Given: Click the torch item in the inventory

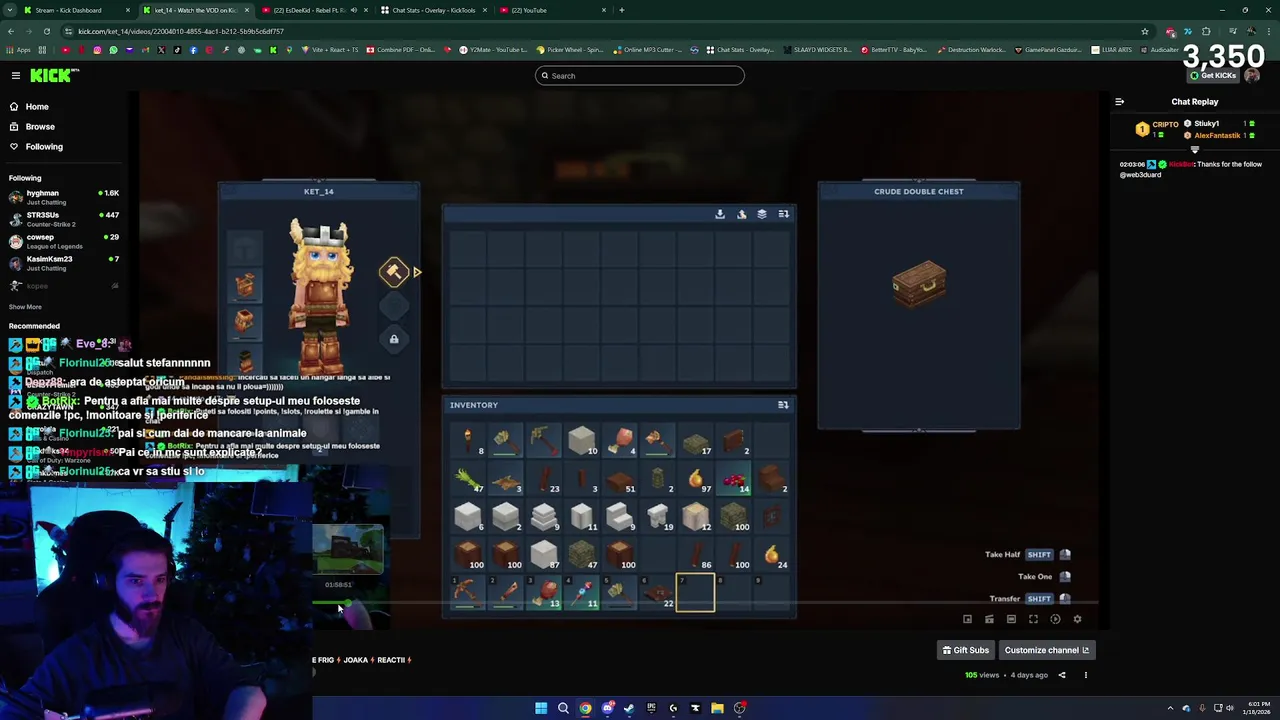Looking at the screenshot, I should pyautogui.click(x=468, y=440).
